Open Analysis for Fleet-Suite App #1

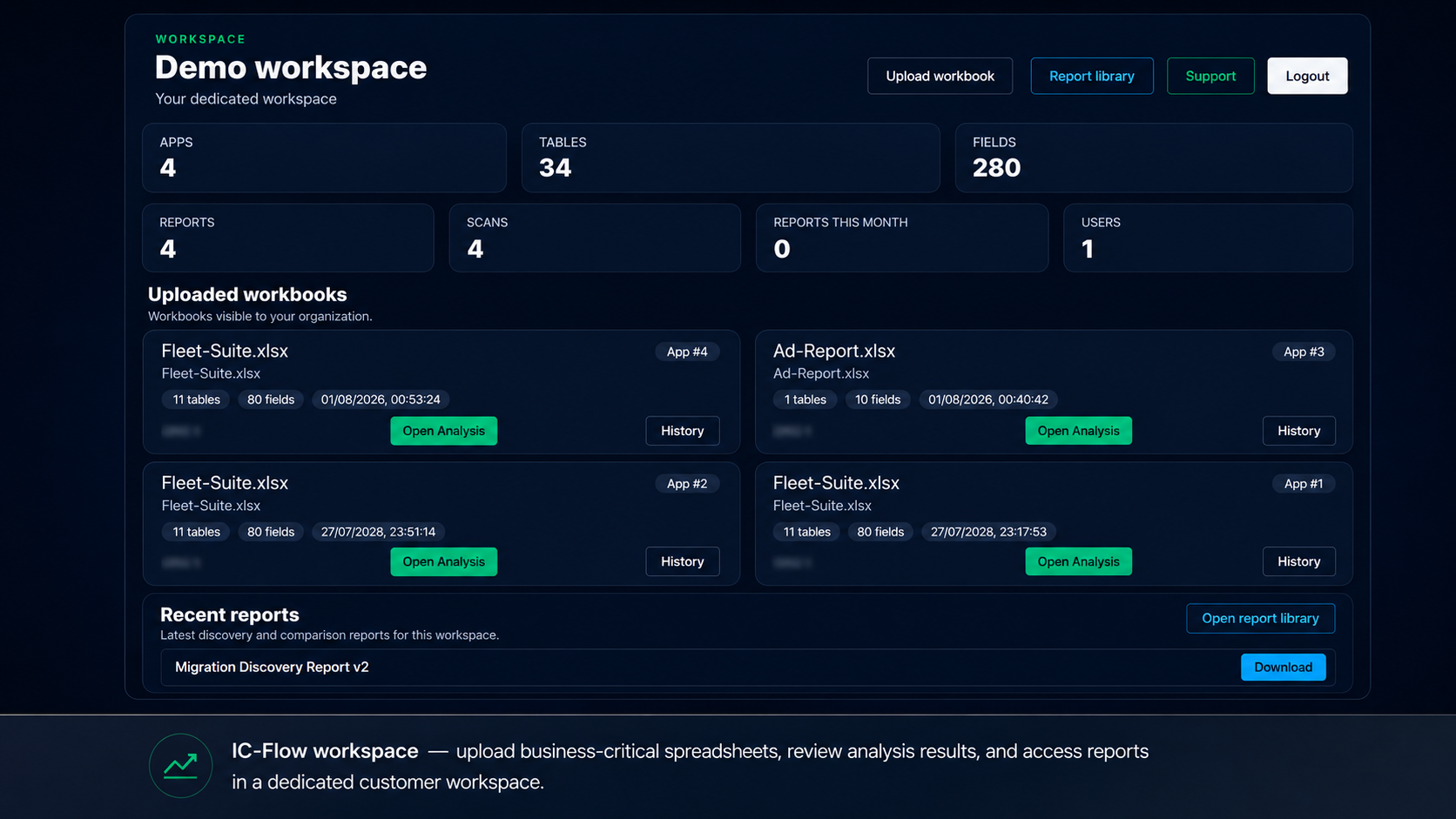tap(1078, 561)
